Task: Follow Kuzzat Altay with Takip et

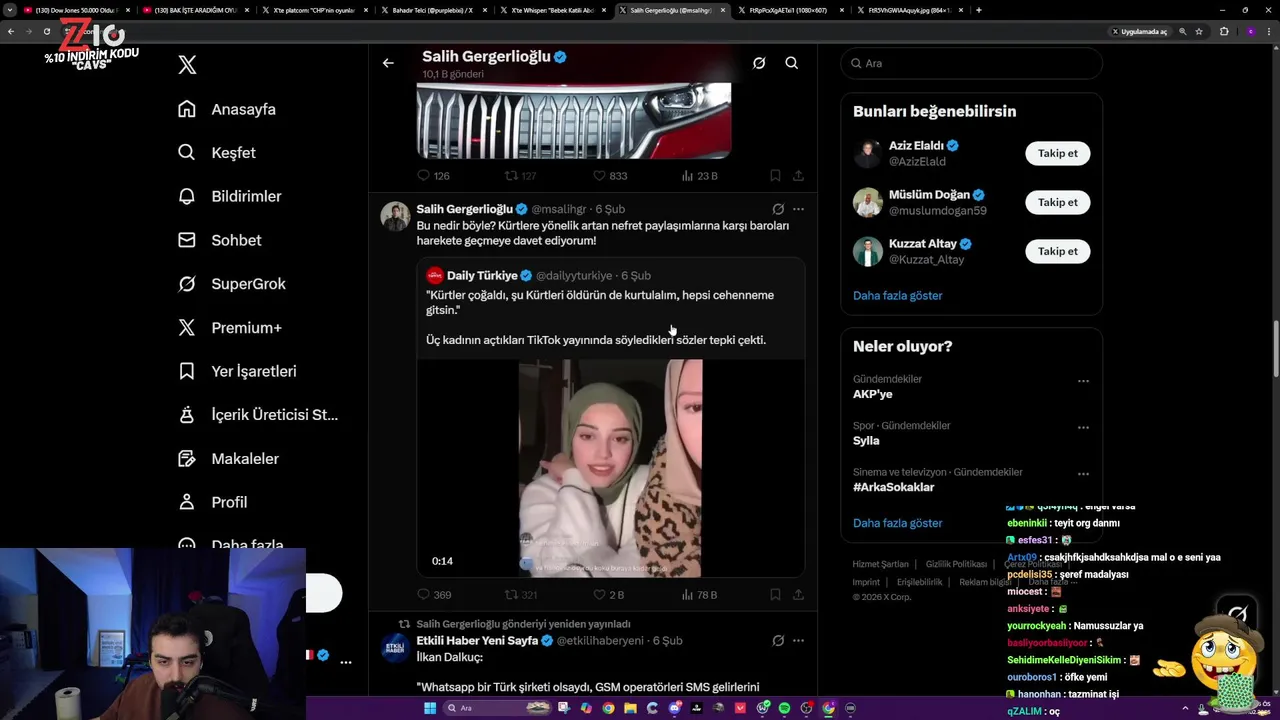Action: pyautogui.click(x=1057, y=251)
